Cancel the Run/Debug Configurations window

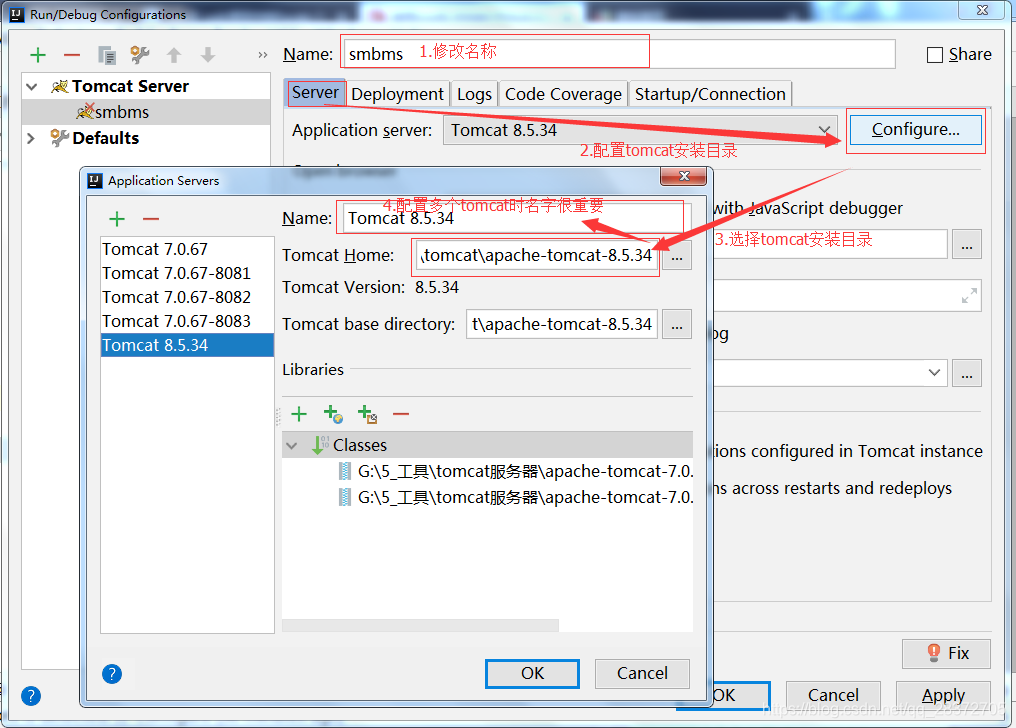click(833, 696)
